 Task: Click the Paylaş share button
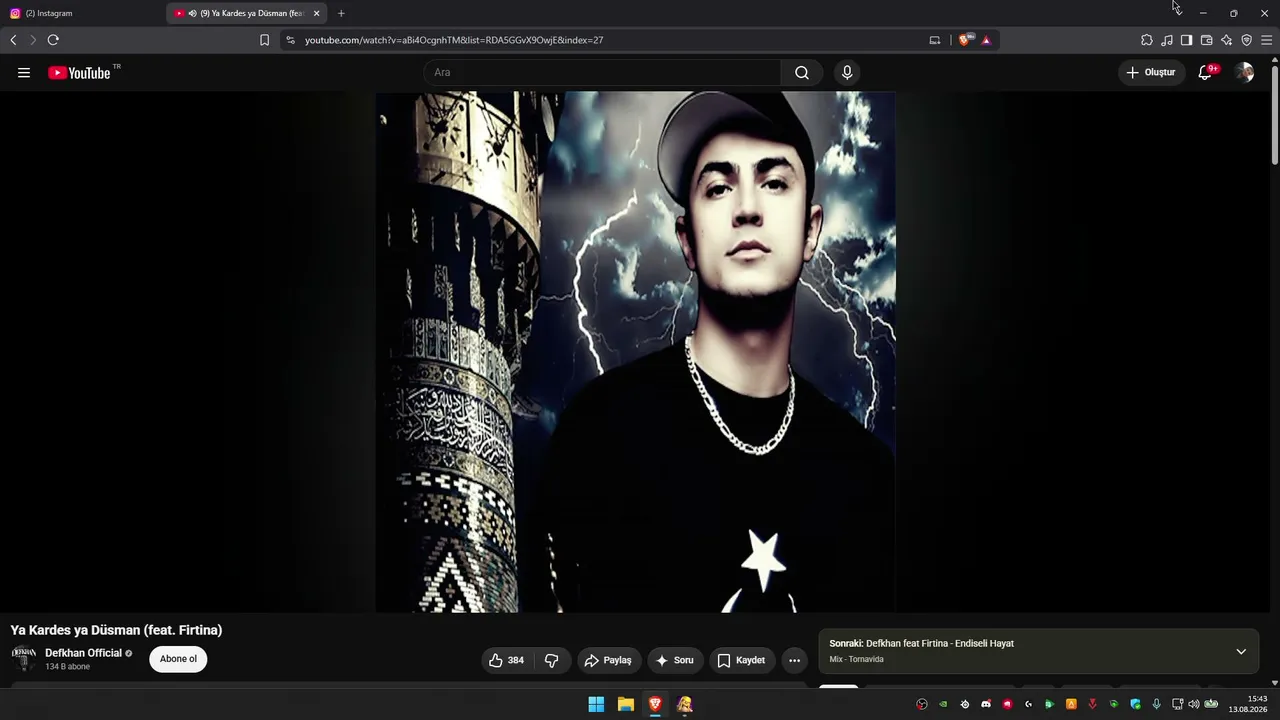(608, 660)
